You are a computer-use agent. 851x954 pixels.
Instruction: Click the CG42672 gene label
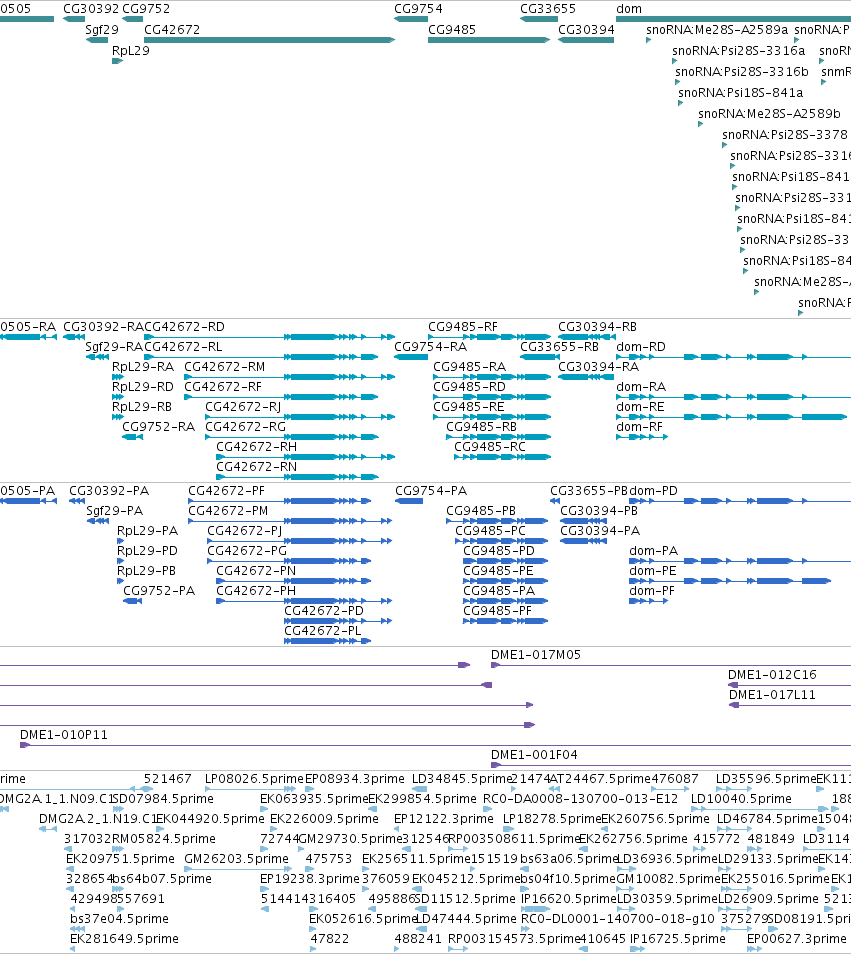click(x=172, y=30)
